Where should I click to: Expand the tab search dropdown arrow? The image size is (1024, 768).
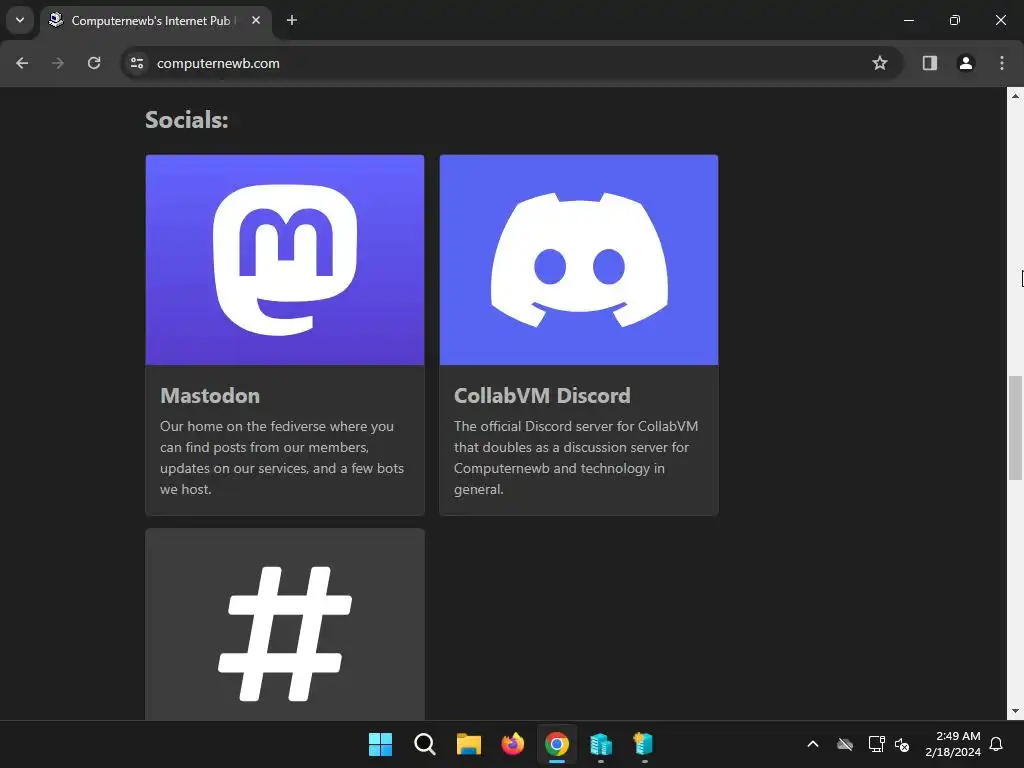tap(20, 20)
